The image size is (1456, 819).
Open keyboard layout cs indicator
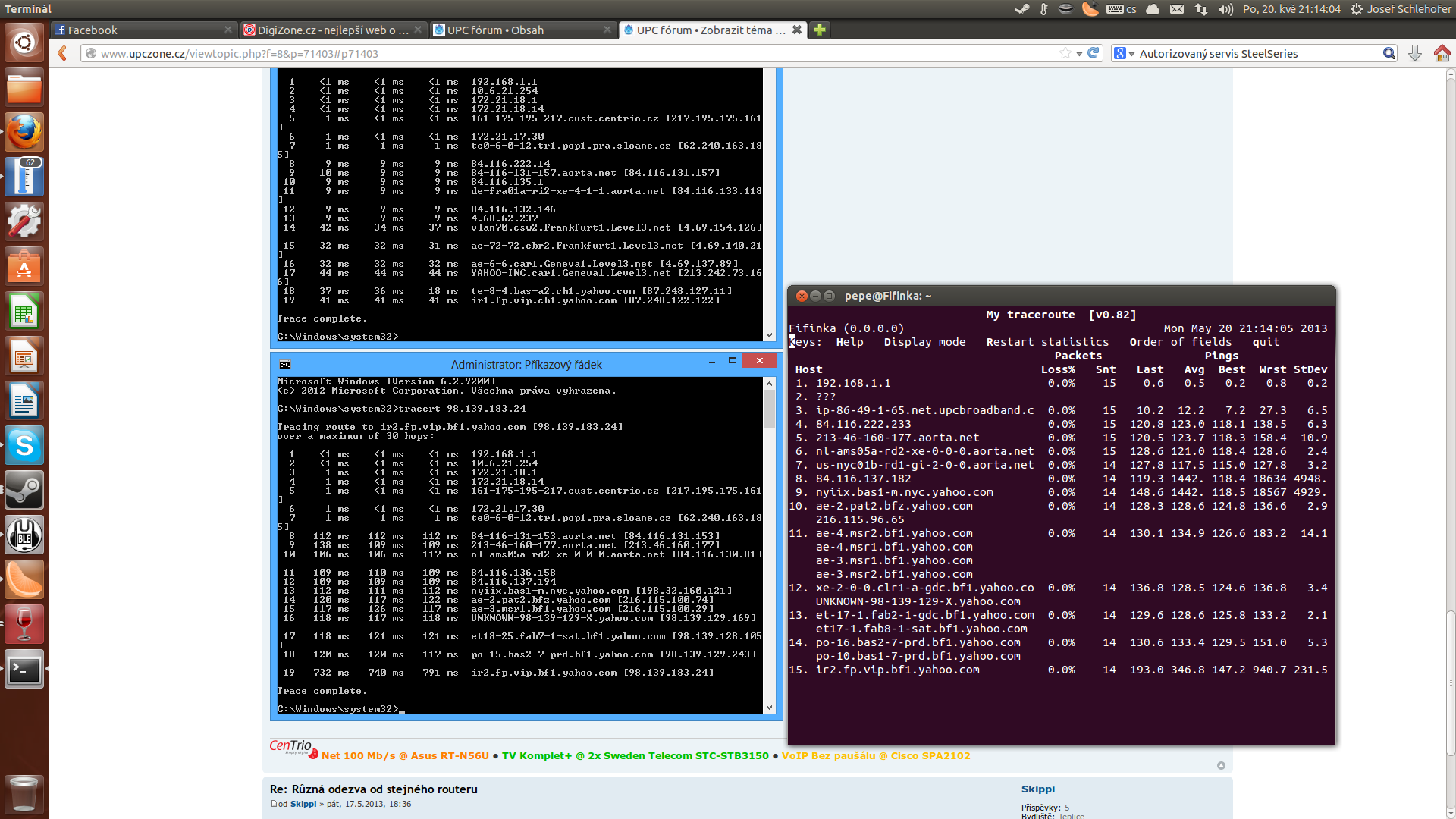1121,9
